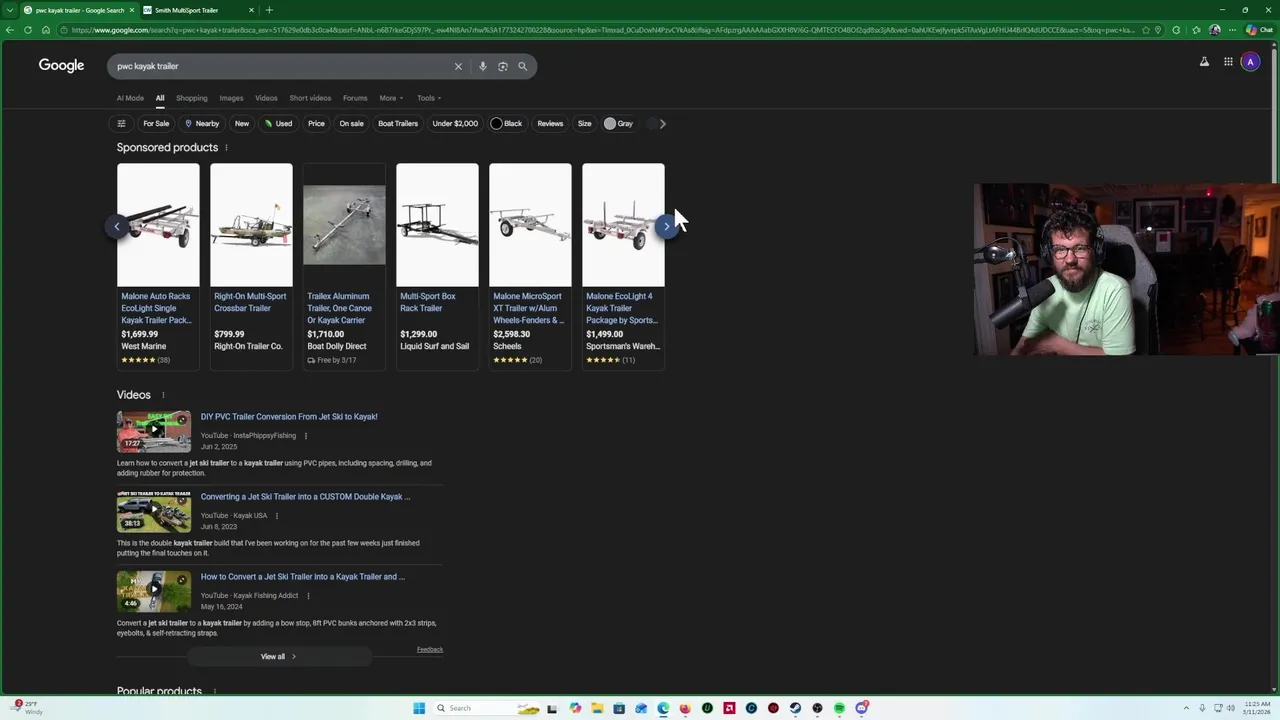This screenshot has width=1280, height=720.
Task: Switch to Forums results tab
Action: (355, 98)
